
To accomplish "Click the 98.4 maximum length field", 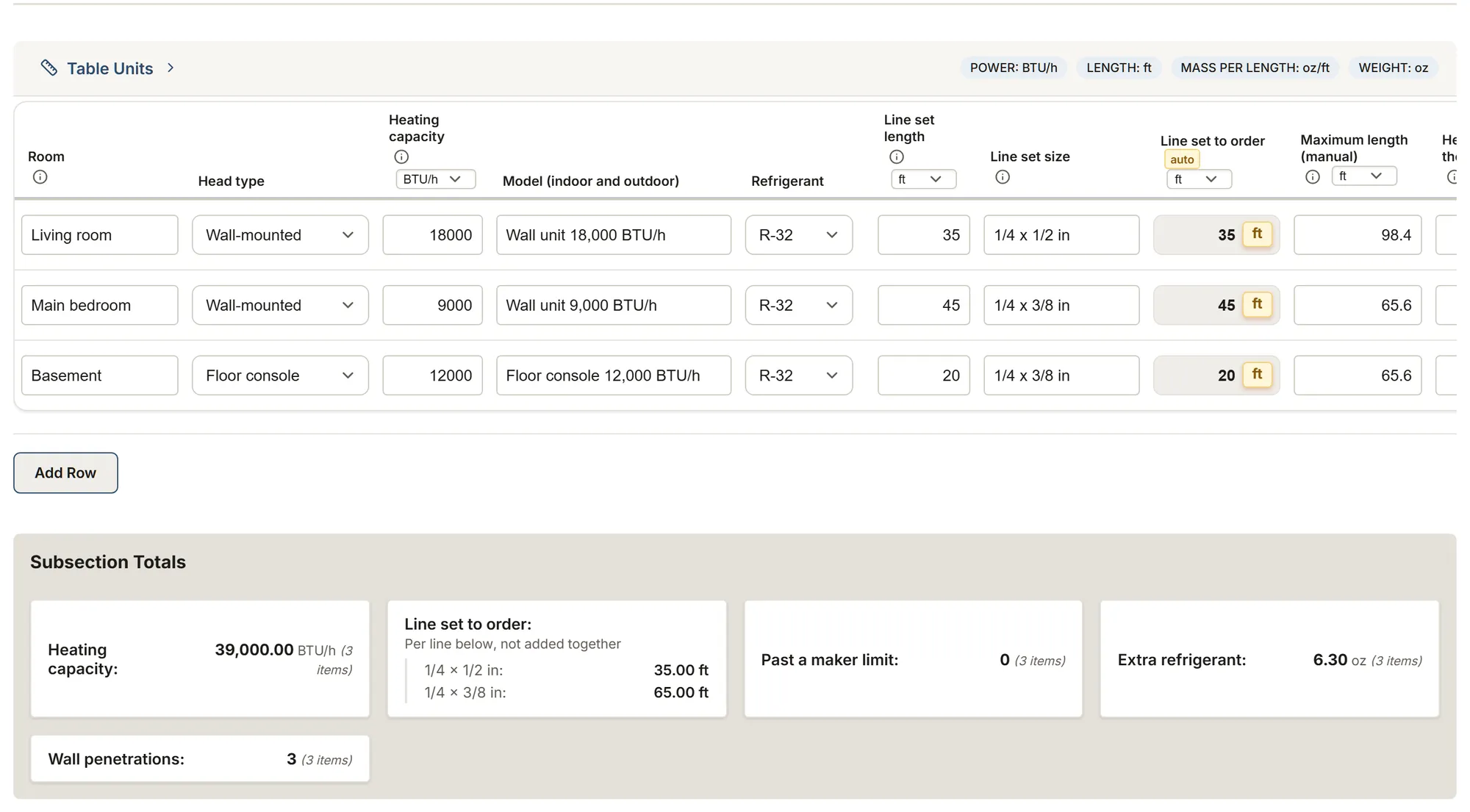I will [x=1358, y=235].
